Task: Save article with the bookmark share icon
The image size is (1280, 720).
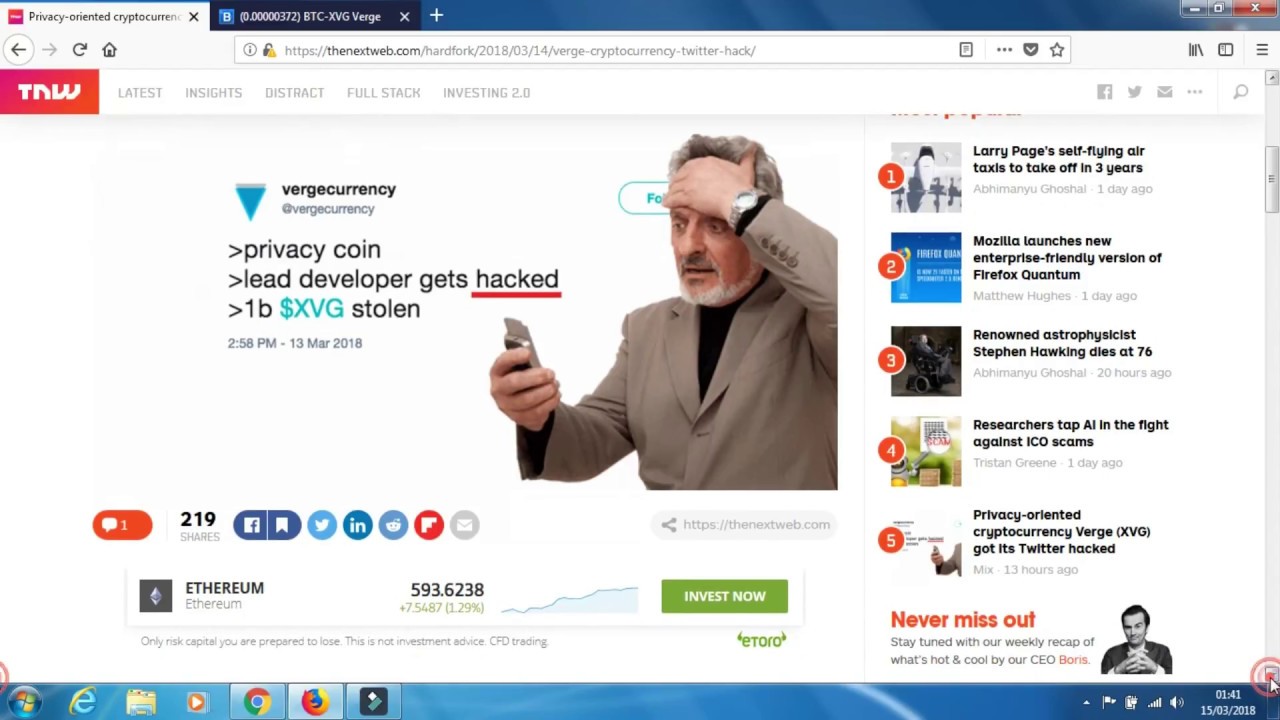Action: pyautogui.click(x=283, y=524)
